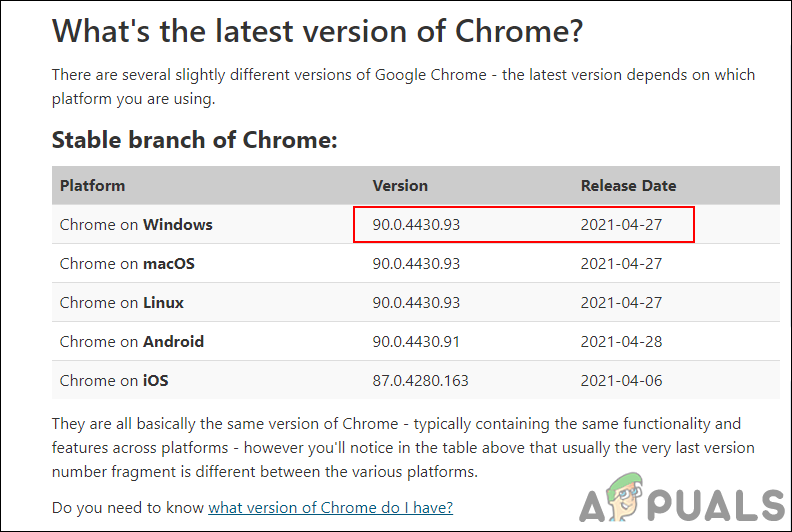This screenshot has height=532, width=792.
Task: Click the Android version number 90.0.4430.91
Action: point(416,341)
